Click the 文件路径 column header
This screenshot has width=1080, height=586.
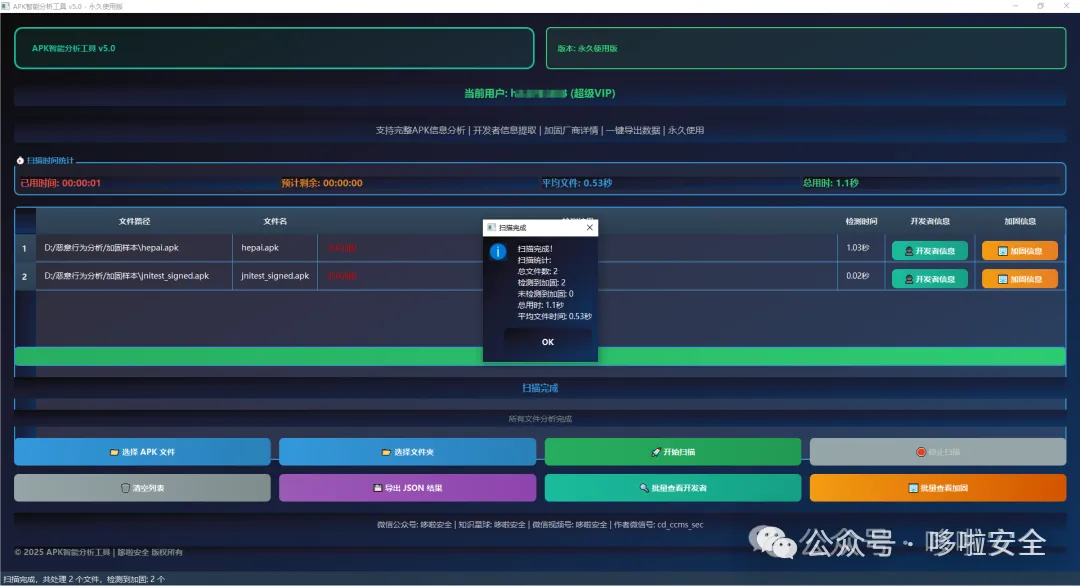coord(134,221)
